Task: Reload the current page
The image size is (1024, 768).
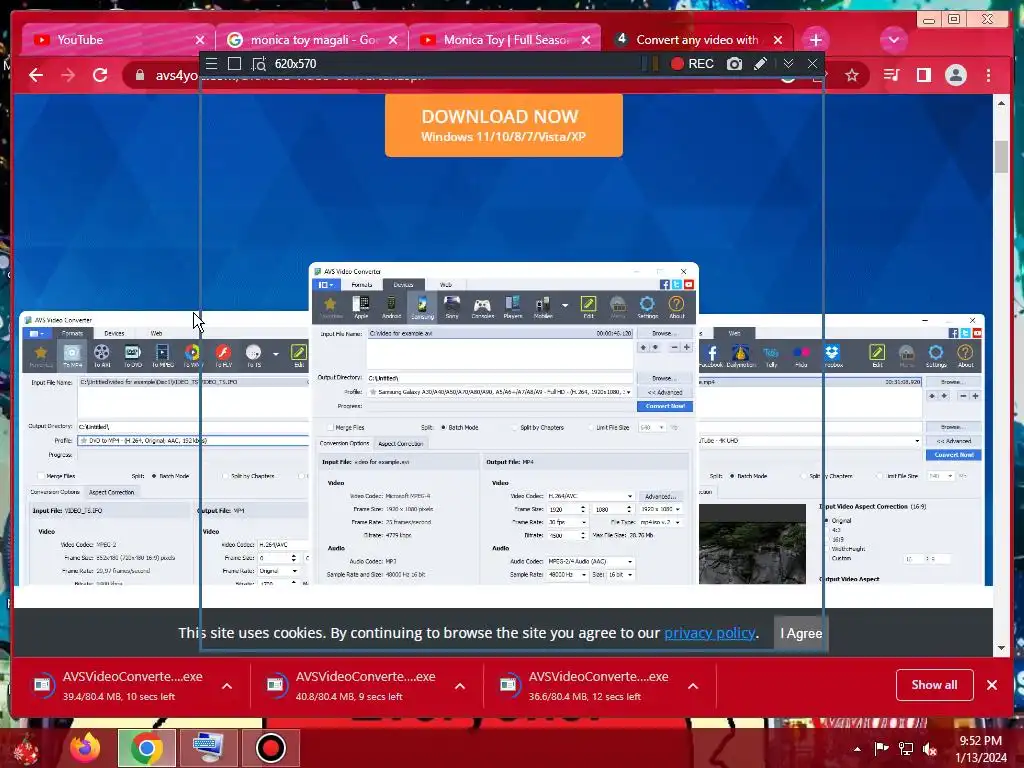Action: [x=100, y=75]
